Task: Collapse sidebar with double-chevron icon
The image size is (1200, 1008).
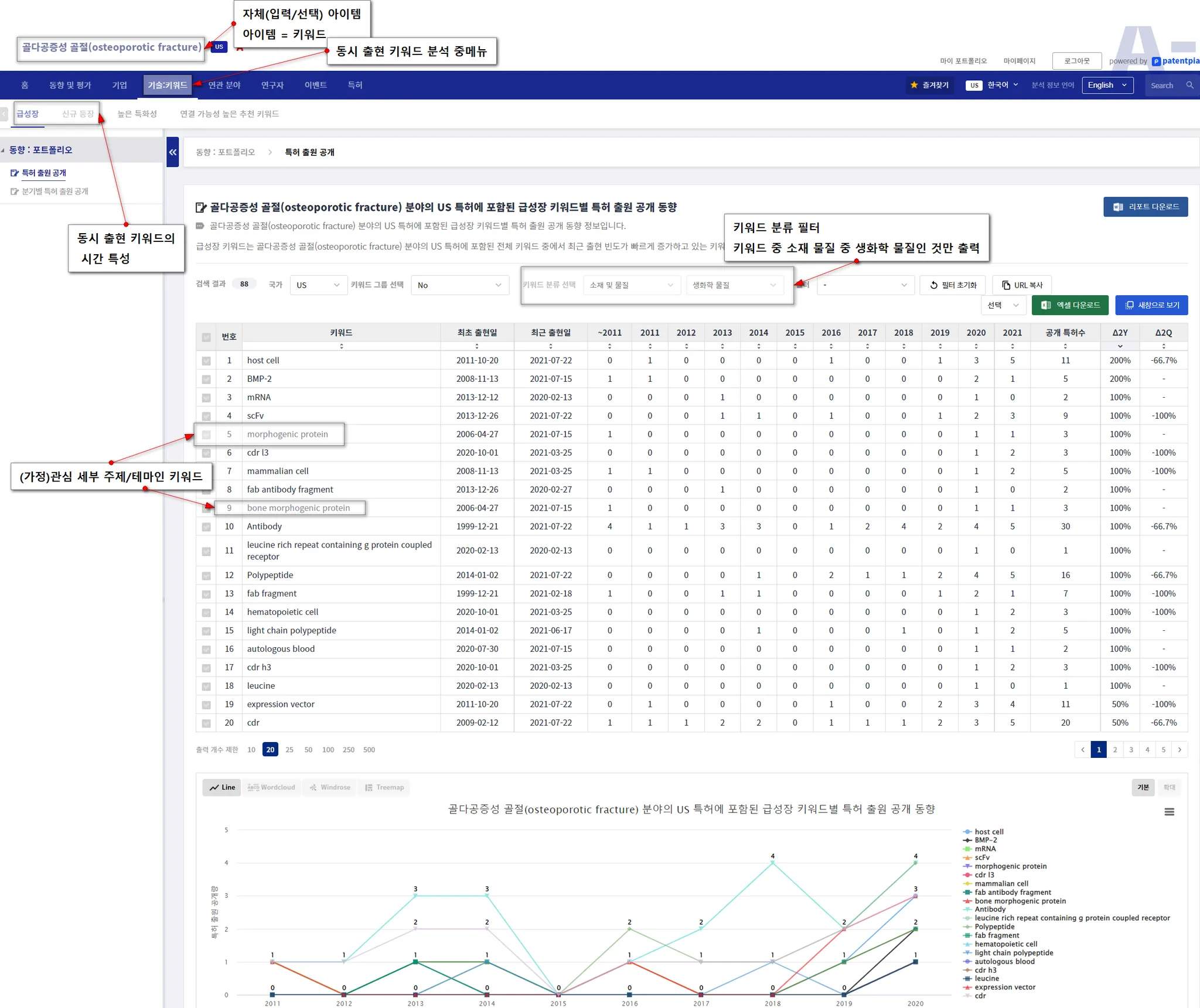Action: click(172, 152)
